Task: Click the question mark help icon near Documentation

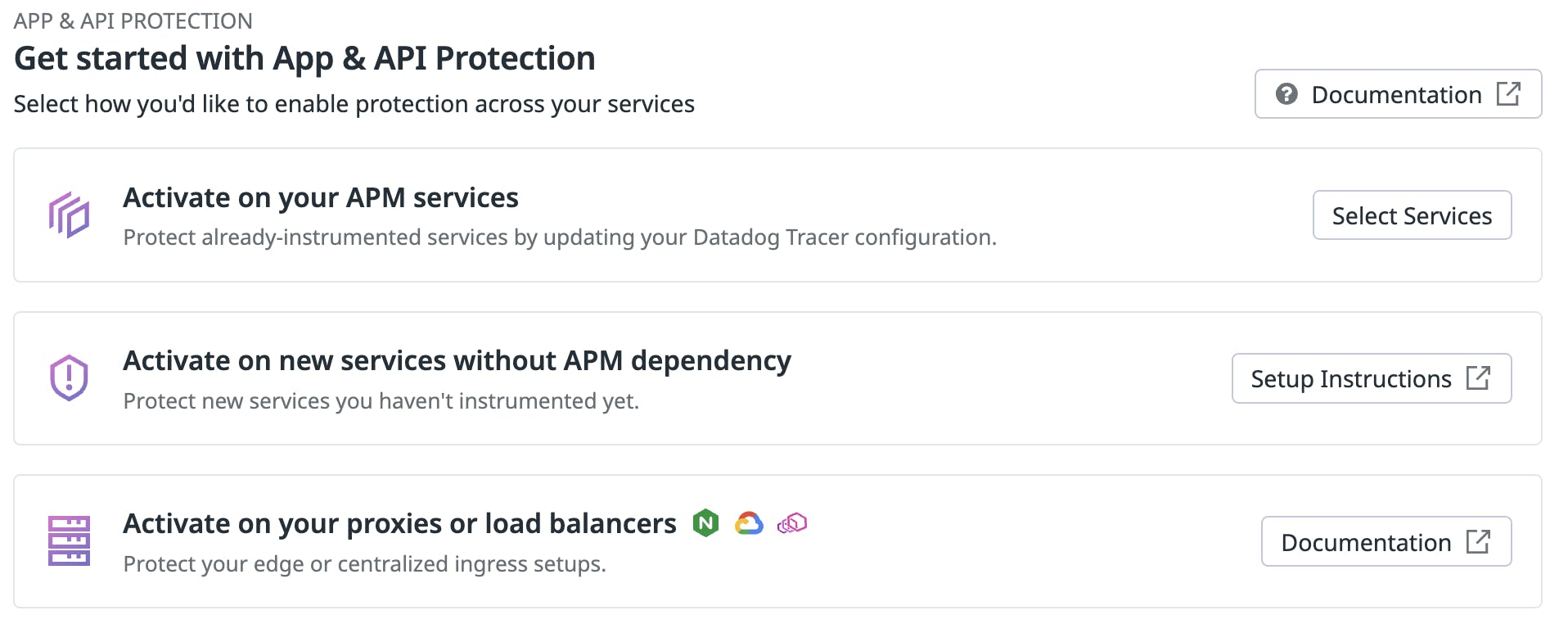Action: pyautogui.click(x=1286, y=94)
